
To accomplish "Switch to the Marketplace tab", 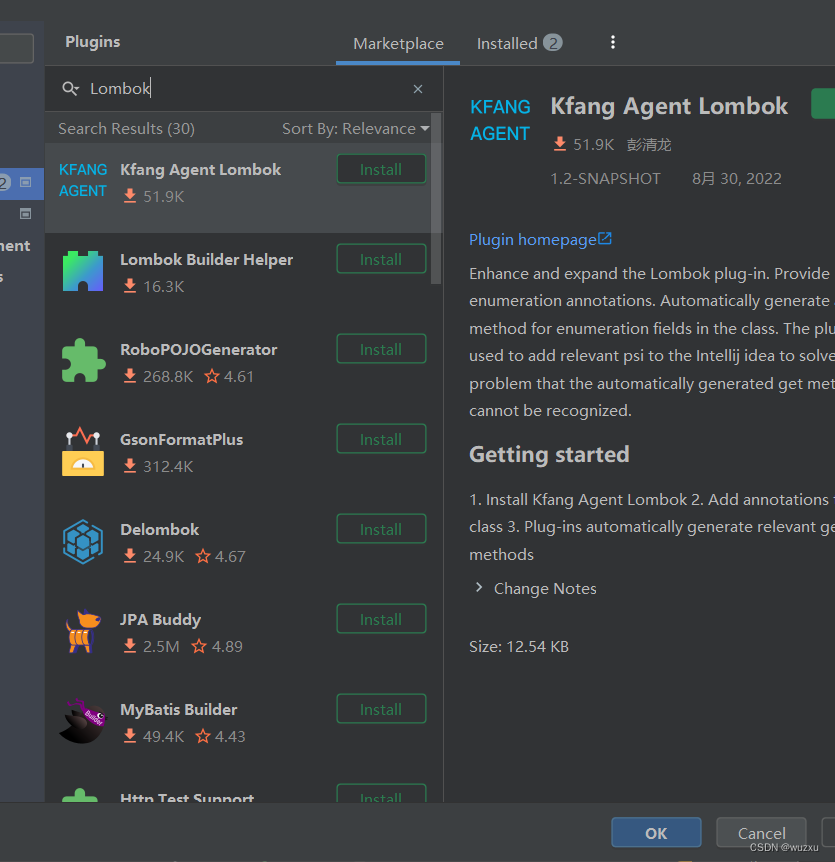I will coord(398,43).
